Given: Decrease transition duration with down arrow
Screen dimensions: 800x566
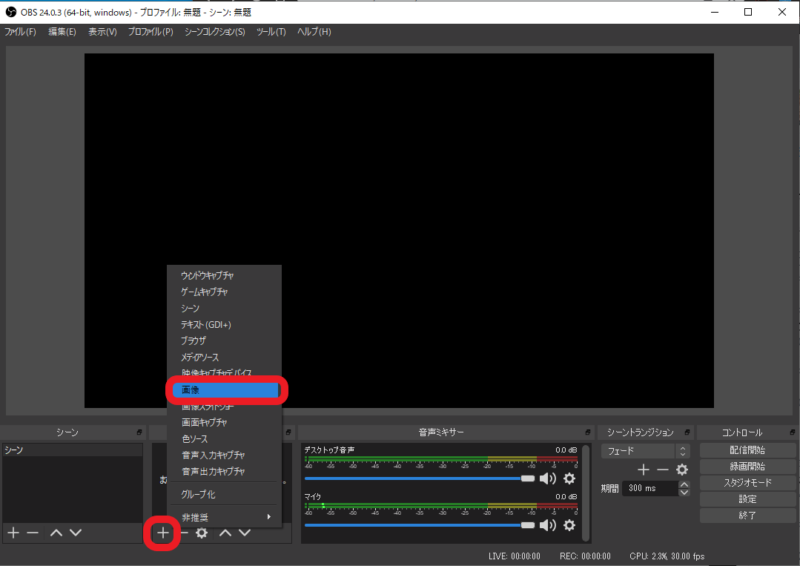Looking at the screenshot, I should point(684,493).
